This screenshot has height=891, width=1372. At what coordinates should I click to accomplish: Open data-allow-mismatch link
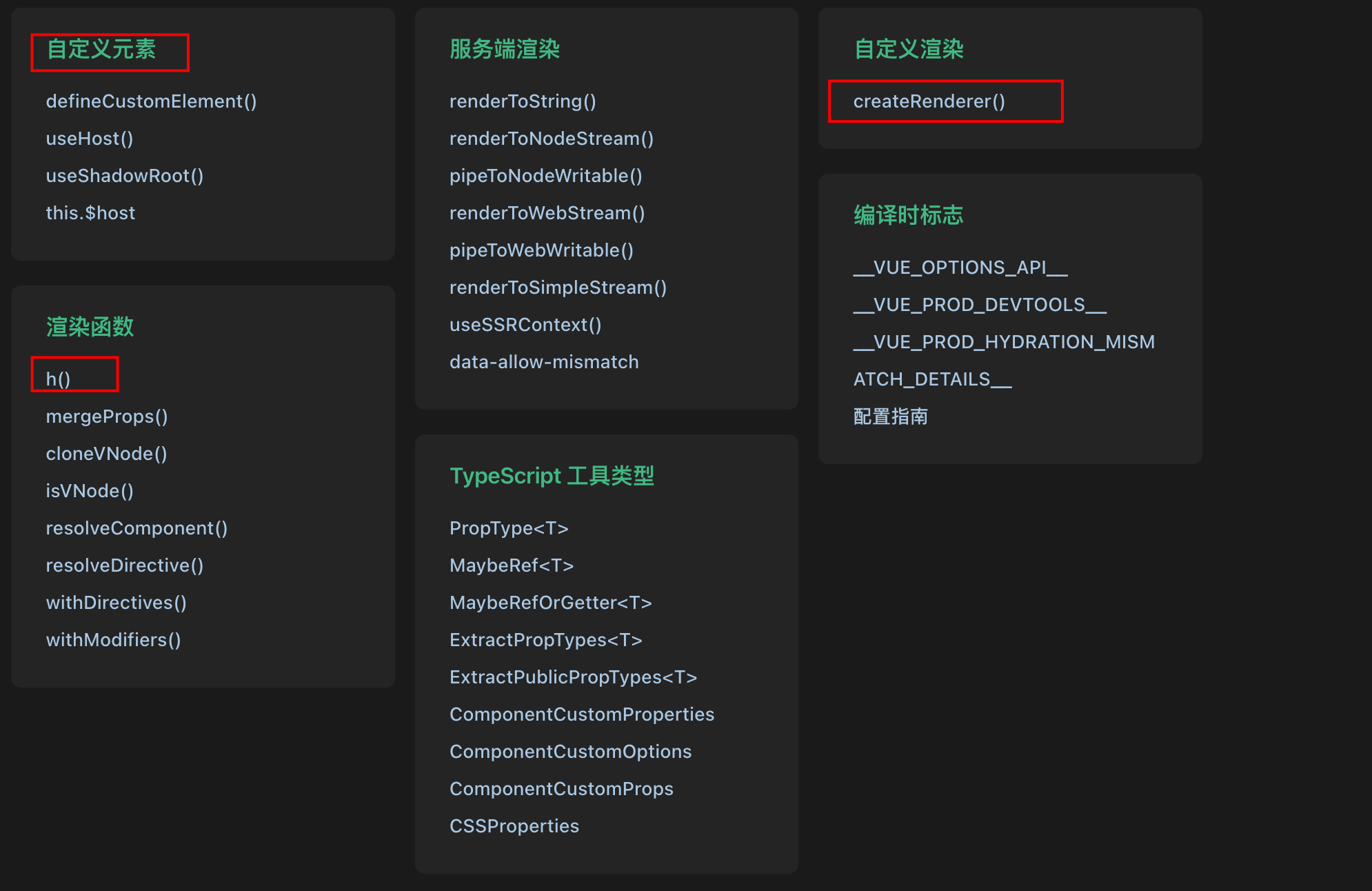[544, 362]
